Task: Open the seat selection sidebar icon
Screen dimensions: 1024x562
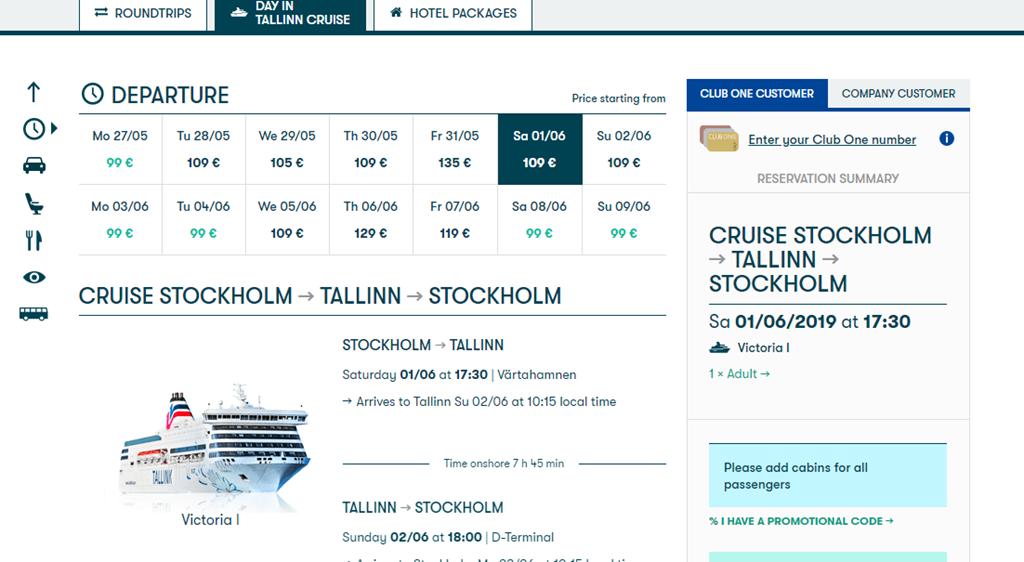Action: coord(34,204)
